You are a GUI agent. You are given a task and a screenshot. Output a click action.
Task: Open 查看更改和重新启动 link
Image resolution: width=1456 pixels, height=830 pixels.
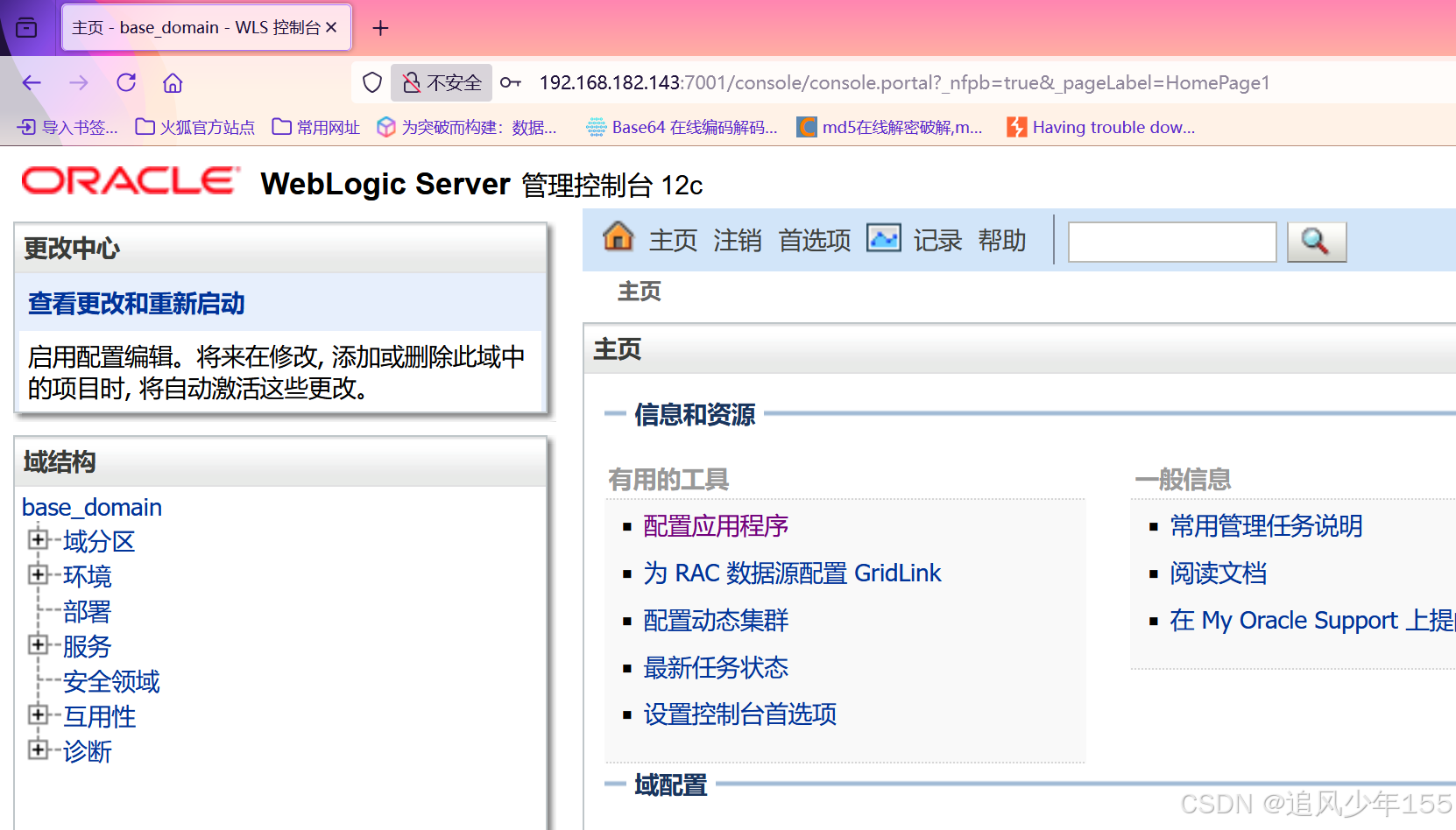point(137,304)
